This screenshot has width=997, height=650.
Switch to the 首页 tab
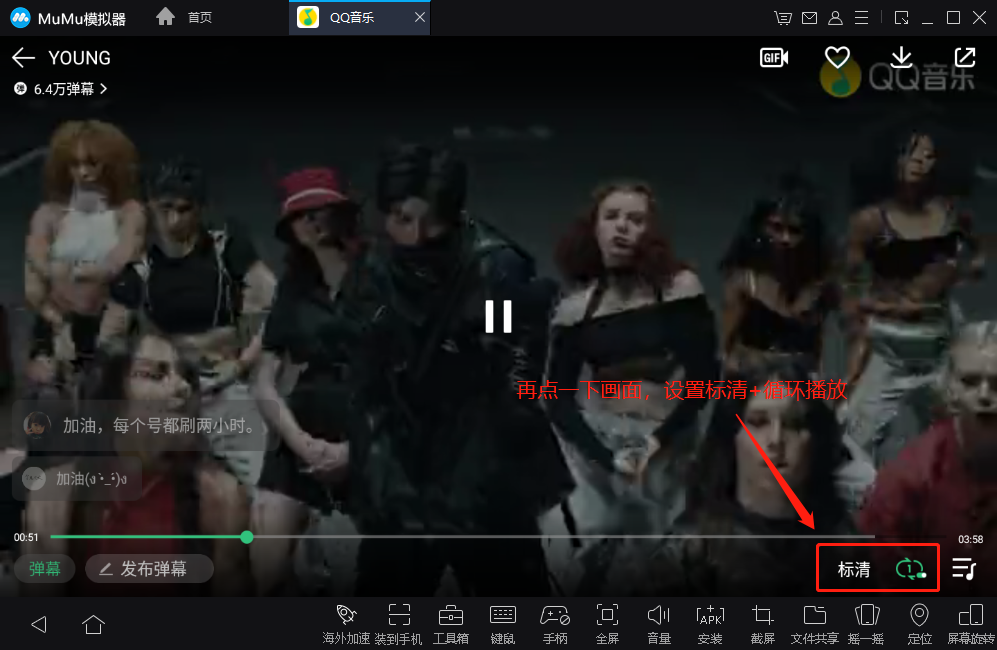(x=184, y=17)
